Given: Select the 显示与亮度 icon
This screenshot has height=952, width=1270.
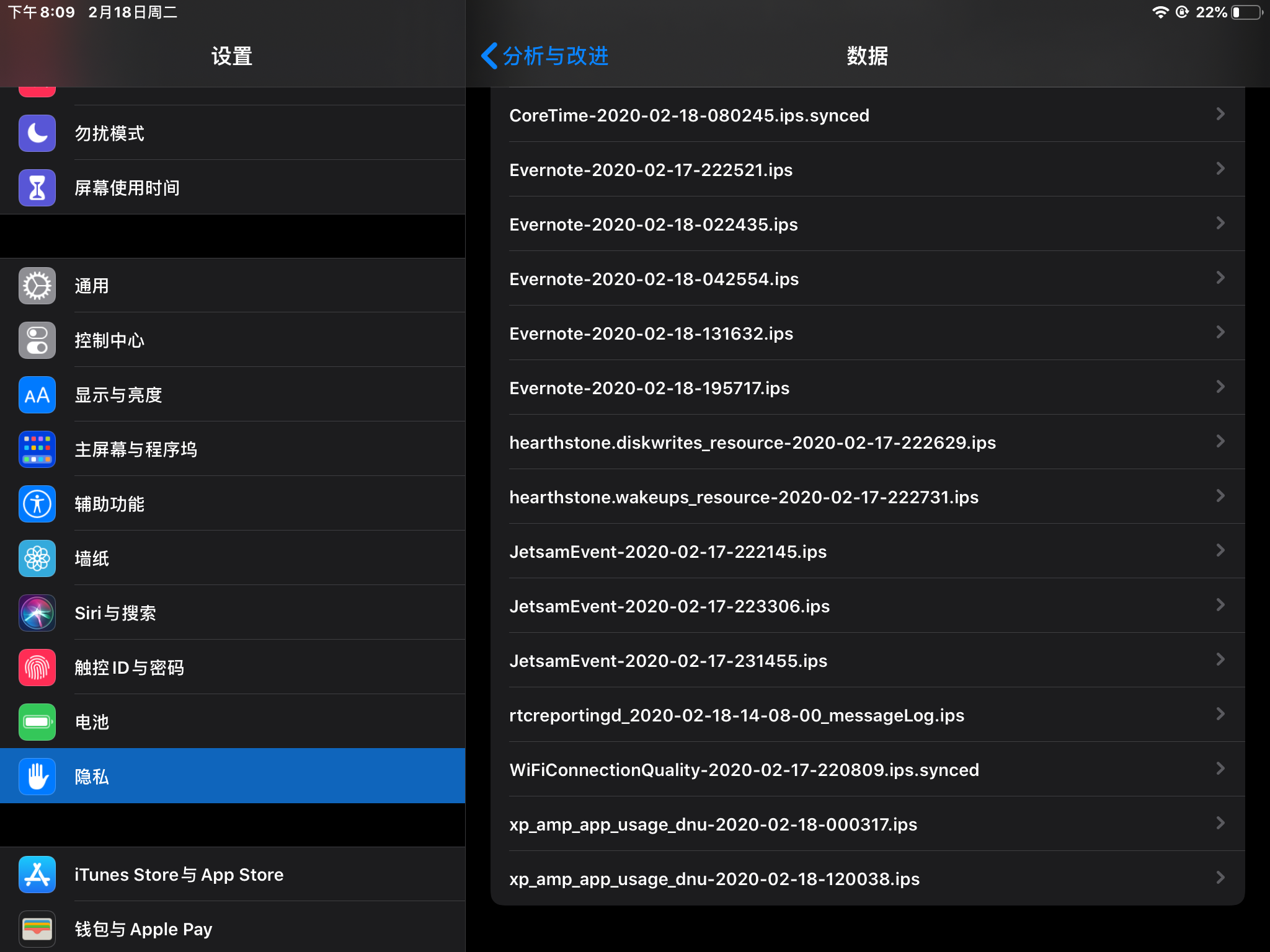Looking at the screenshot, I should click(x=37, y=394).
